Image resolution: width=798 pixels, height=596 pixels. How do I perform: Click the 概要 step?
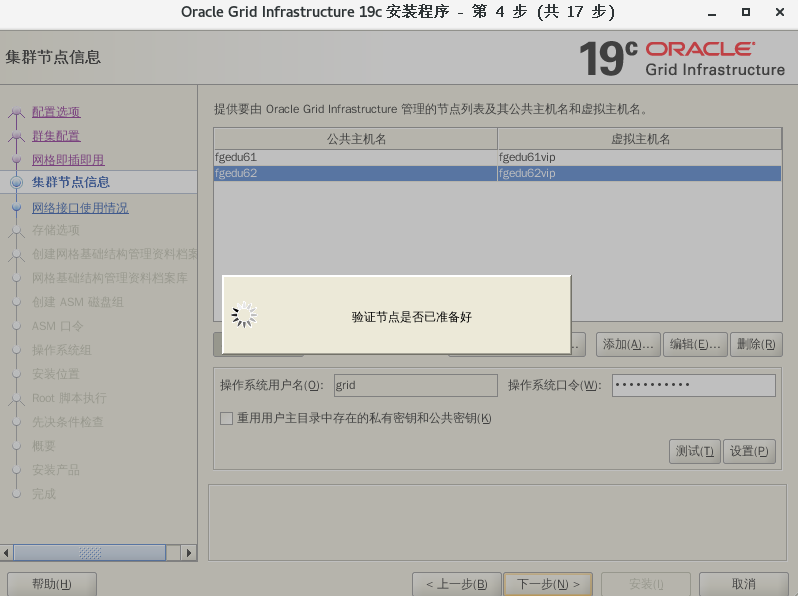coord(43,446)
